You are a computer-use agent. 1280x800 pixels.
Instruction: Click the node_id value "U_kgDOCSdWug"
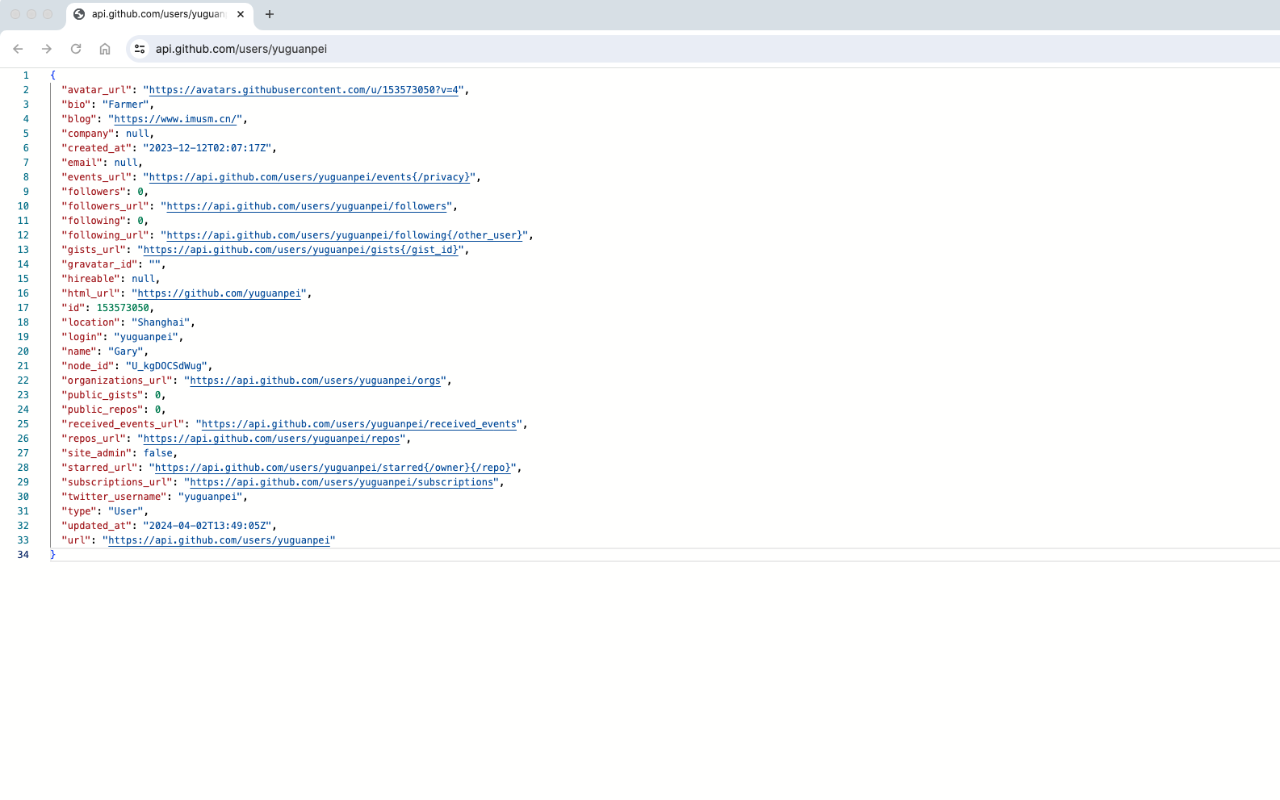[x=166, y=366]
